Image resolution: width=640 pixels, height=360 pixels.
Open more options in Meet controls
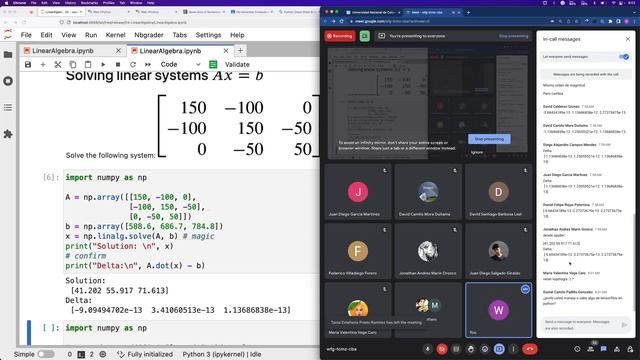pyautogui.click(x=513, y=349)
